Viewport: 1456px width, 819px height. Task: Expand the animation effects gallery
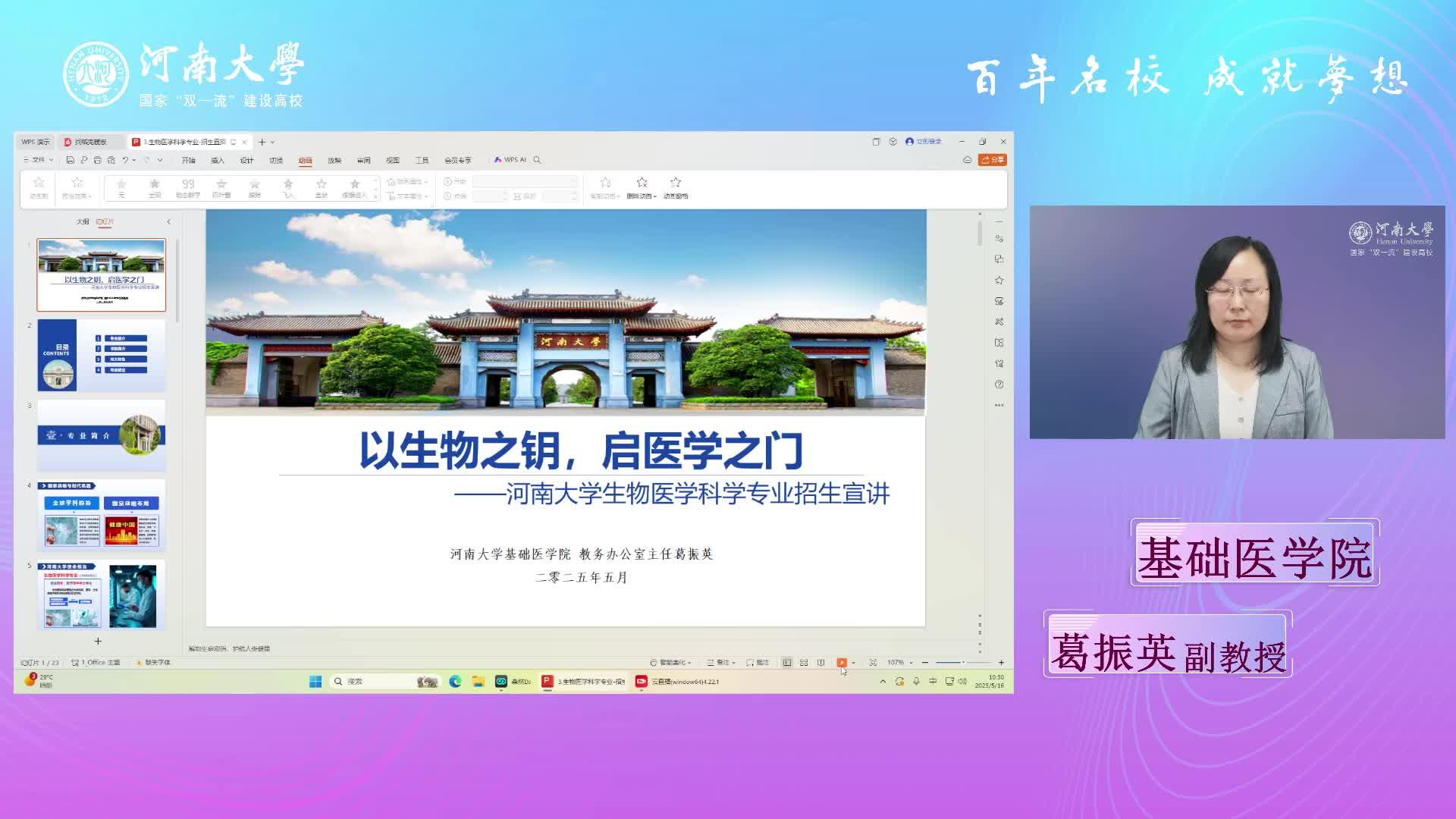click(x=375, y=197)
